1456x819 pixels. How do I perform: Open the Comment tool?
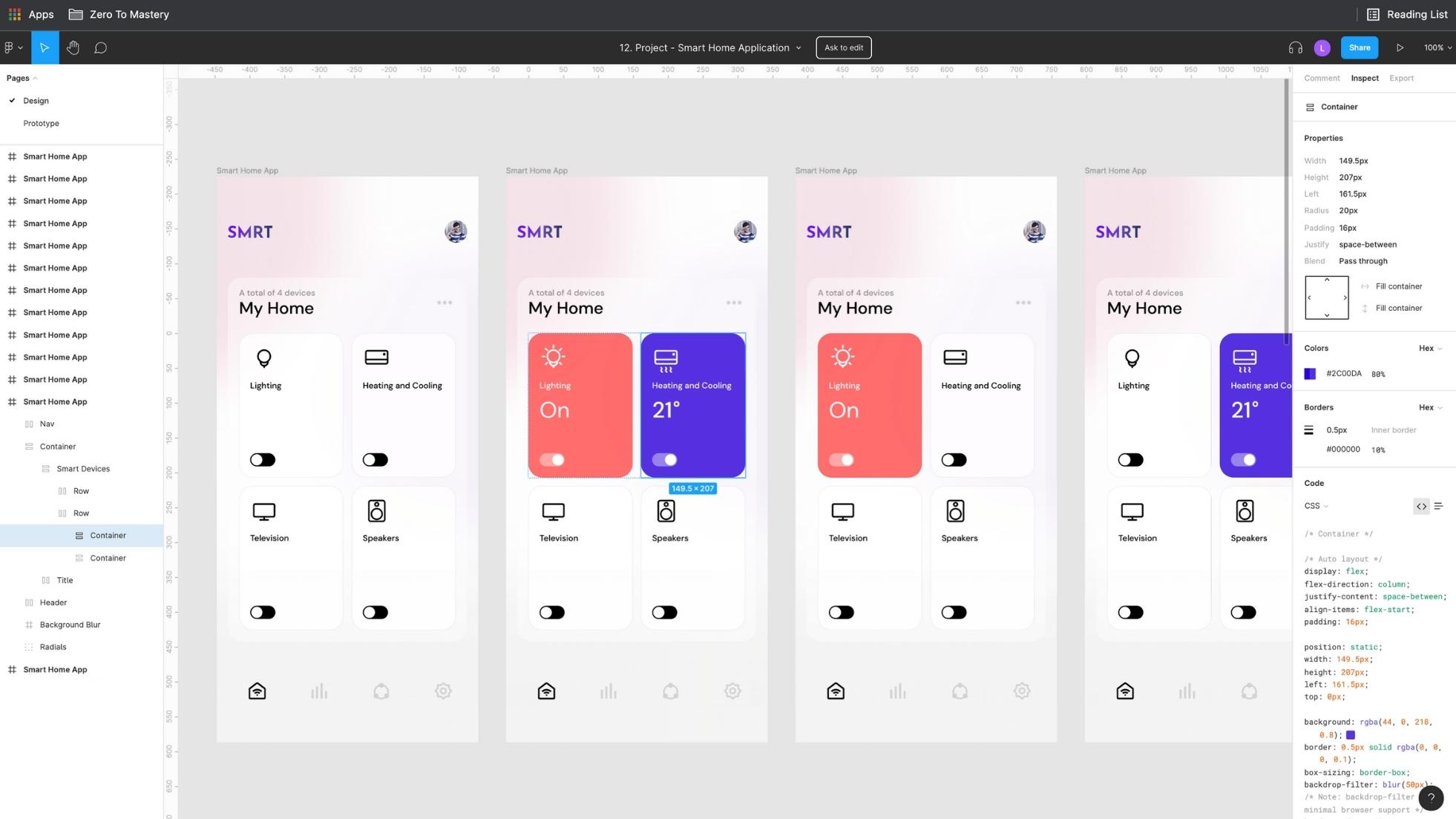tap(100, 47)
